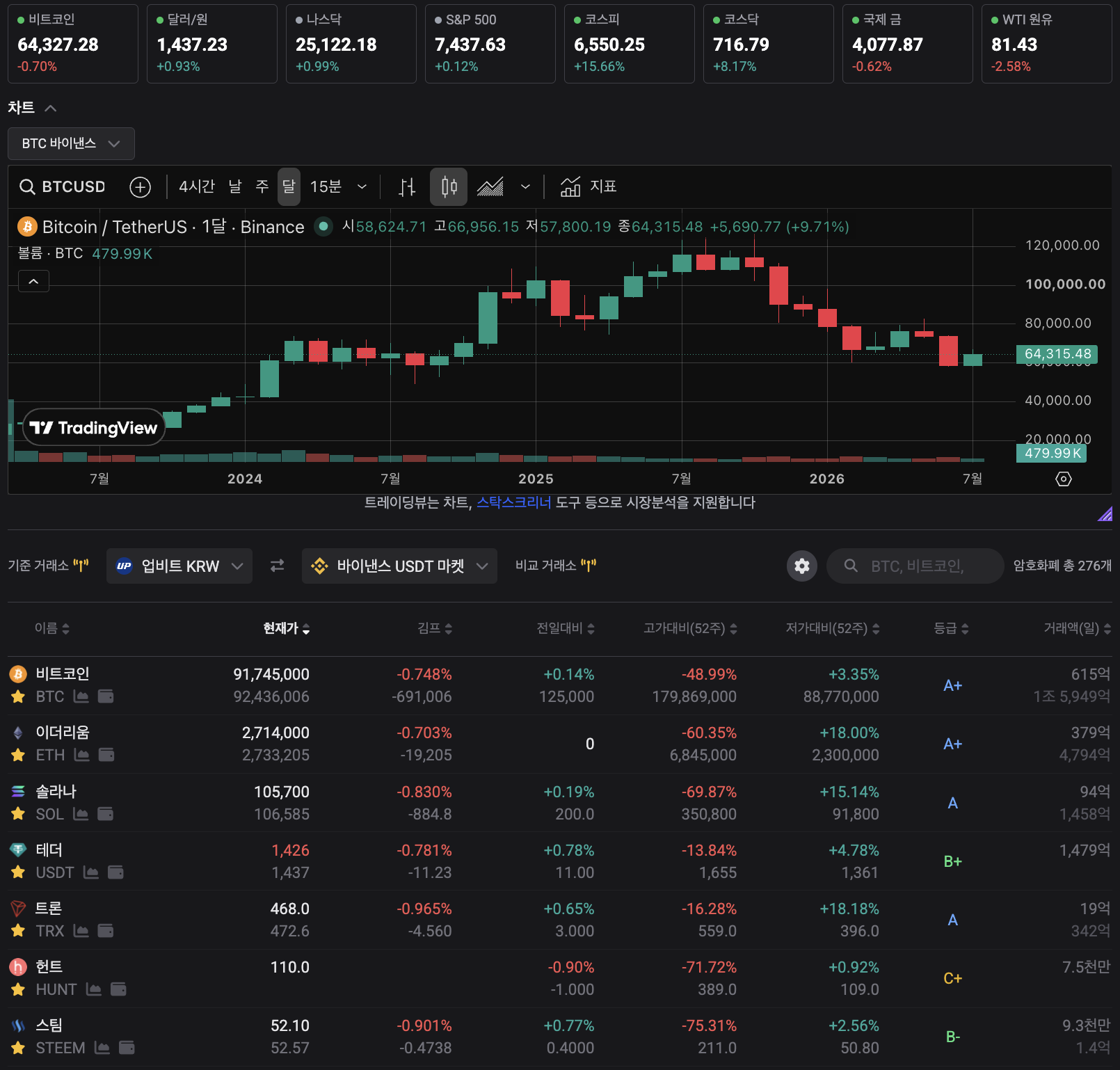
Task: Click the 479.99K volume label on axis
Action: [1052, 454]
